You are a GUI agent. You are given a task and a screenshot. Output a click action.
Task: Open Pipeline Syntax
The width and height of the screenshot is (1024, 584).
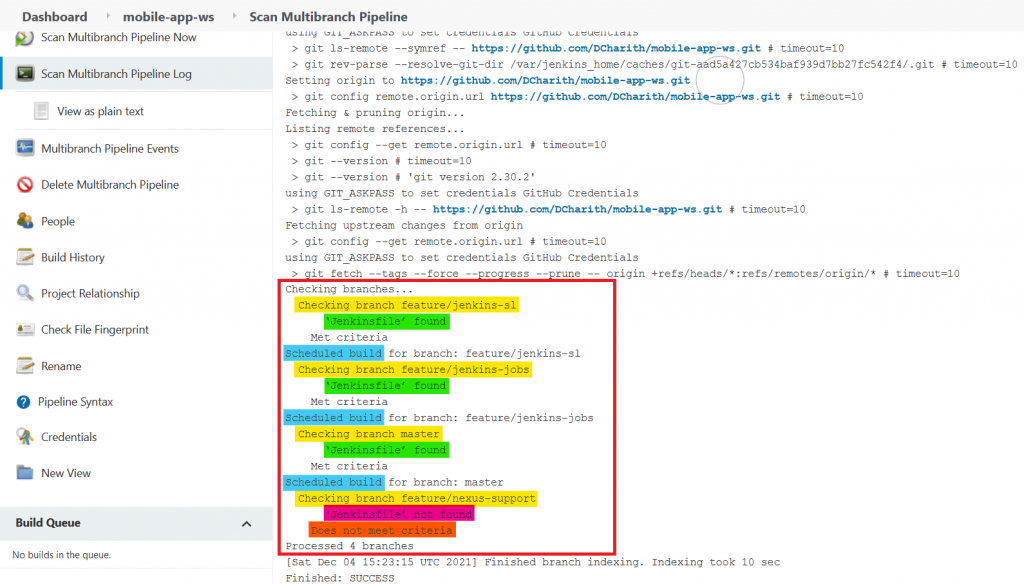(75, 402)
